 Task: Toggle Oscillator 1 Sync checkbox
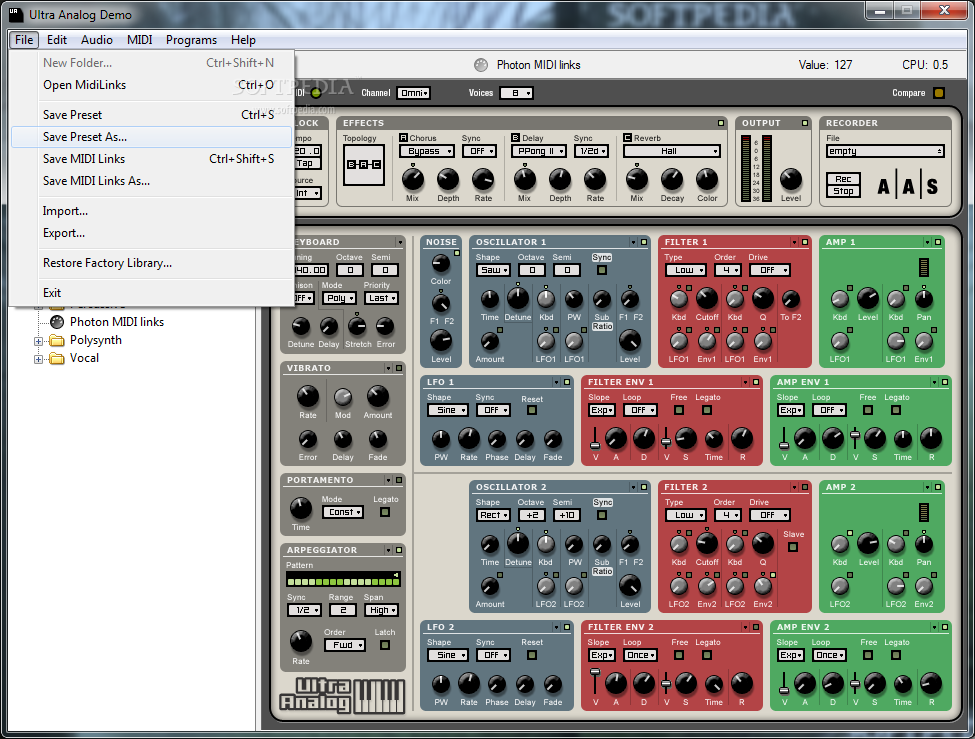pos(601,270)
